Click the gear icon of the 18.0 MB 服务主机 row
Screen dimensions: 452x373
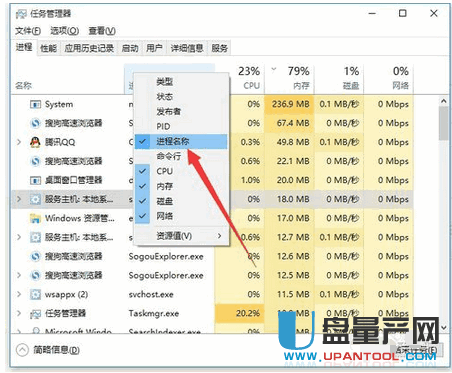point(35,199)
